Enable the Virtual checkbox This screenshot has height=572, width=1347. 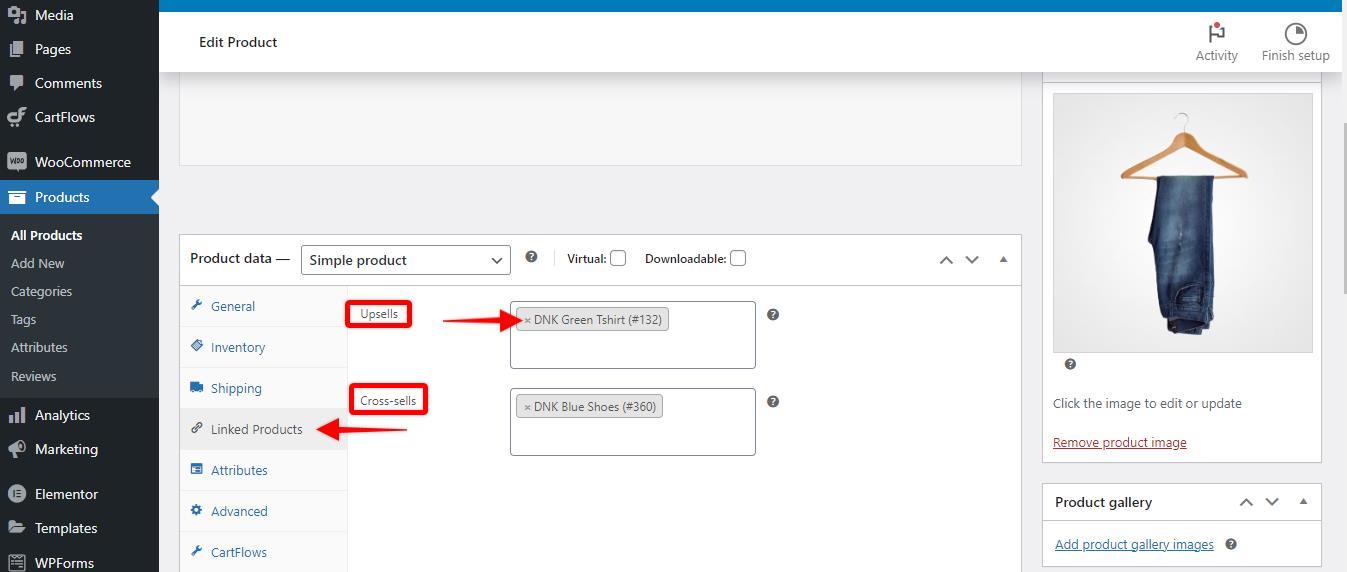[618, 258]
